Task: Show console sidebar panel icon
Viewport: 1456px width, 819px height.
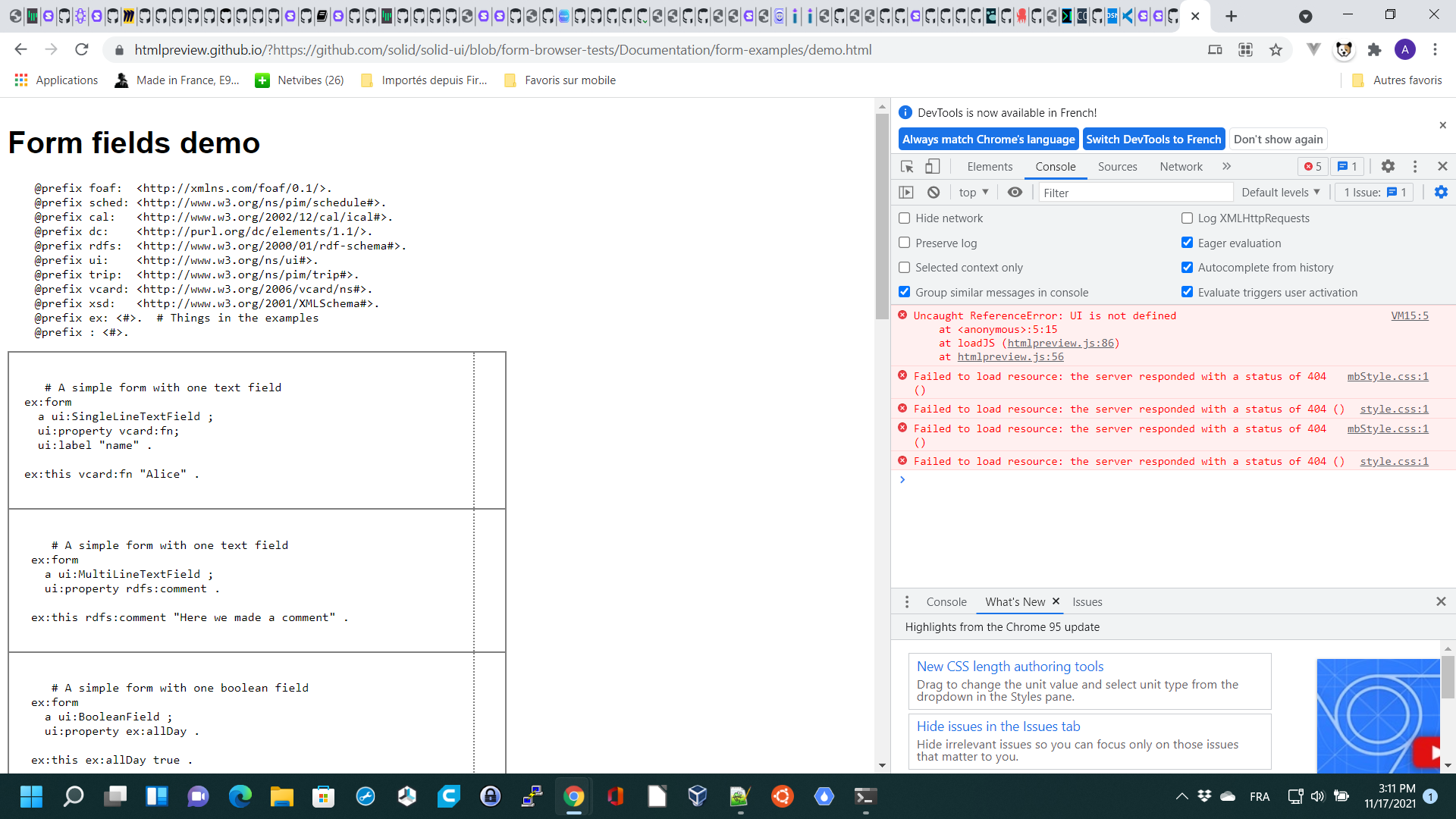Action: 906,193
